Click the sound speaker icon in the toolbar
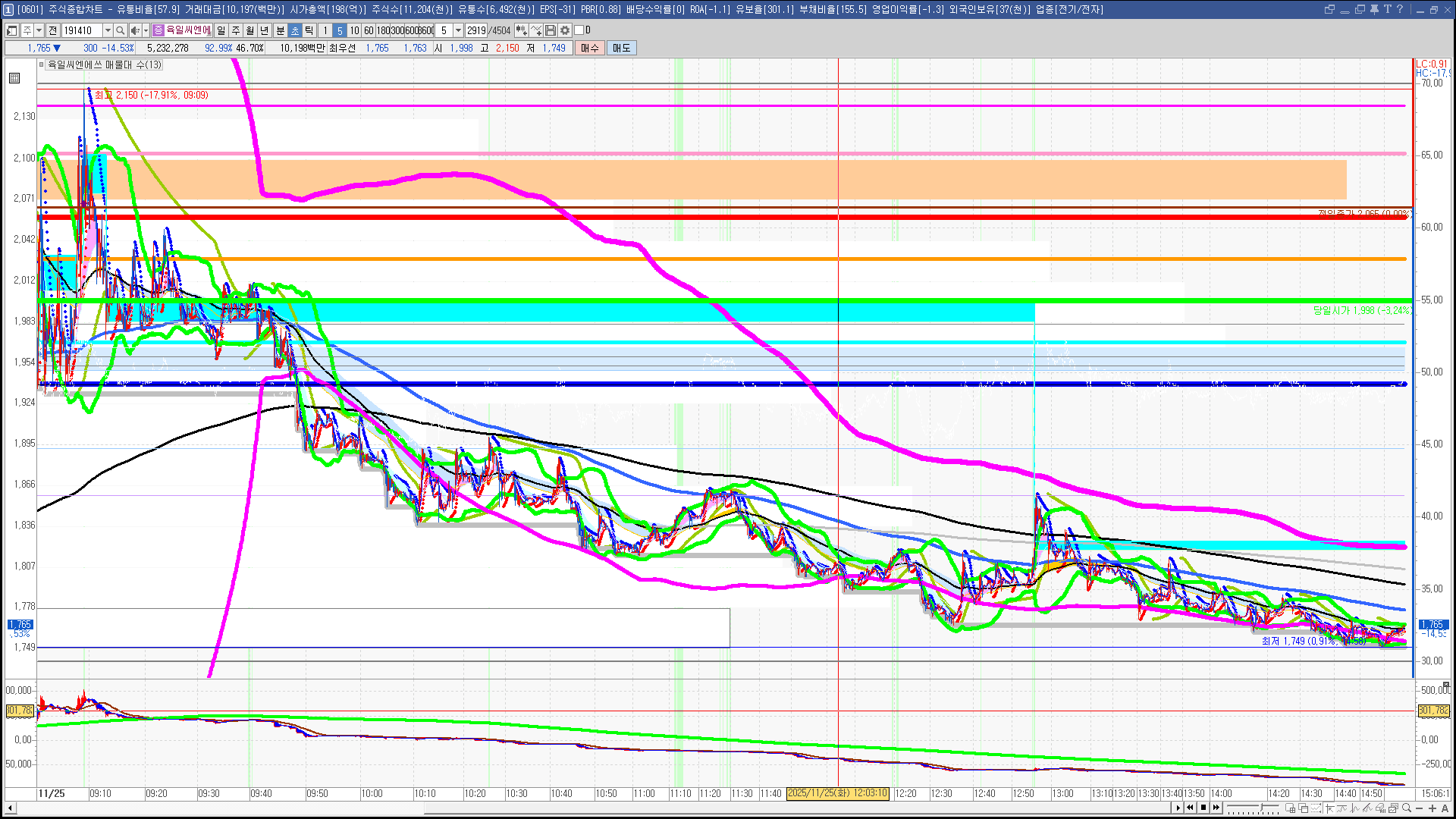The width and height of the screenshot is (1456, 819). (135, 30)
